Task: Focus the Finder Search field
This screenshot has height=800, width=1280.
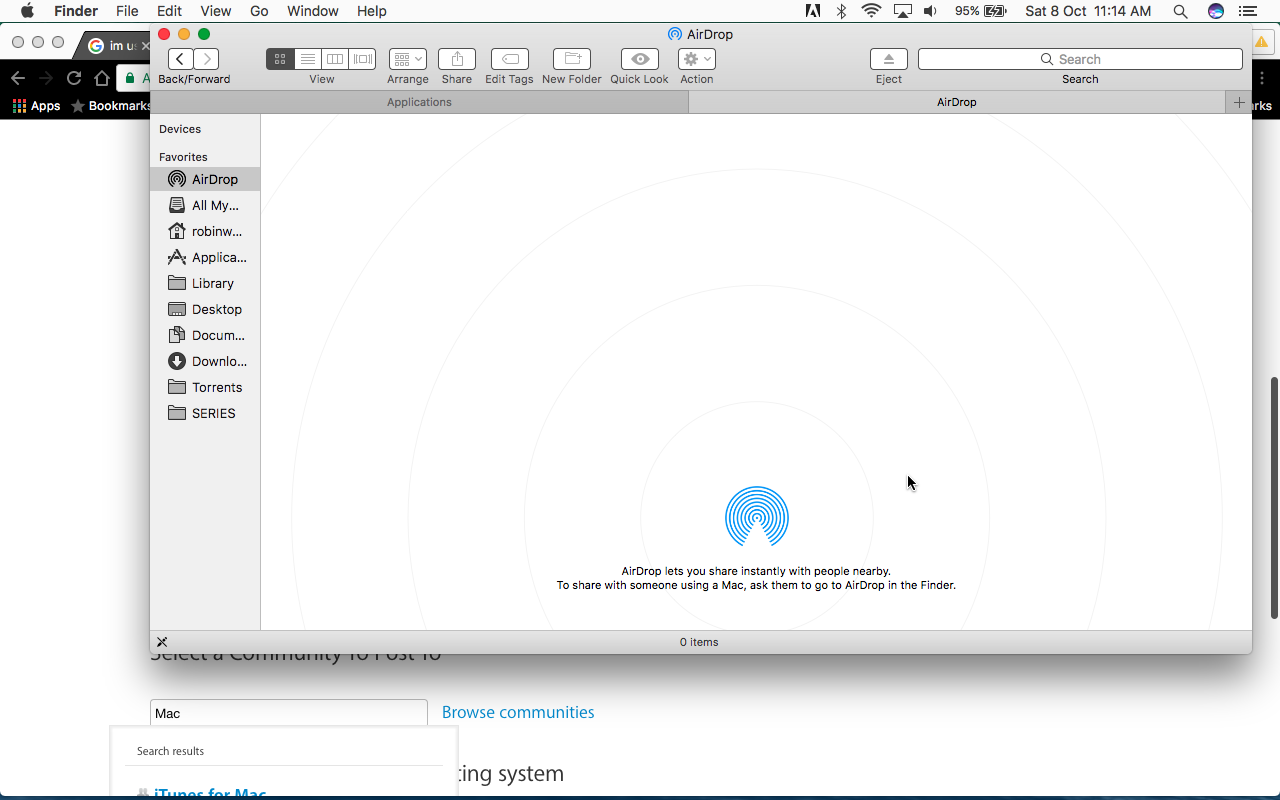Action: (x=1080, y=59)
